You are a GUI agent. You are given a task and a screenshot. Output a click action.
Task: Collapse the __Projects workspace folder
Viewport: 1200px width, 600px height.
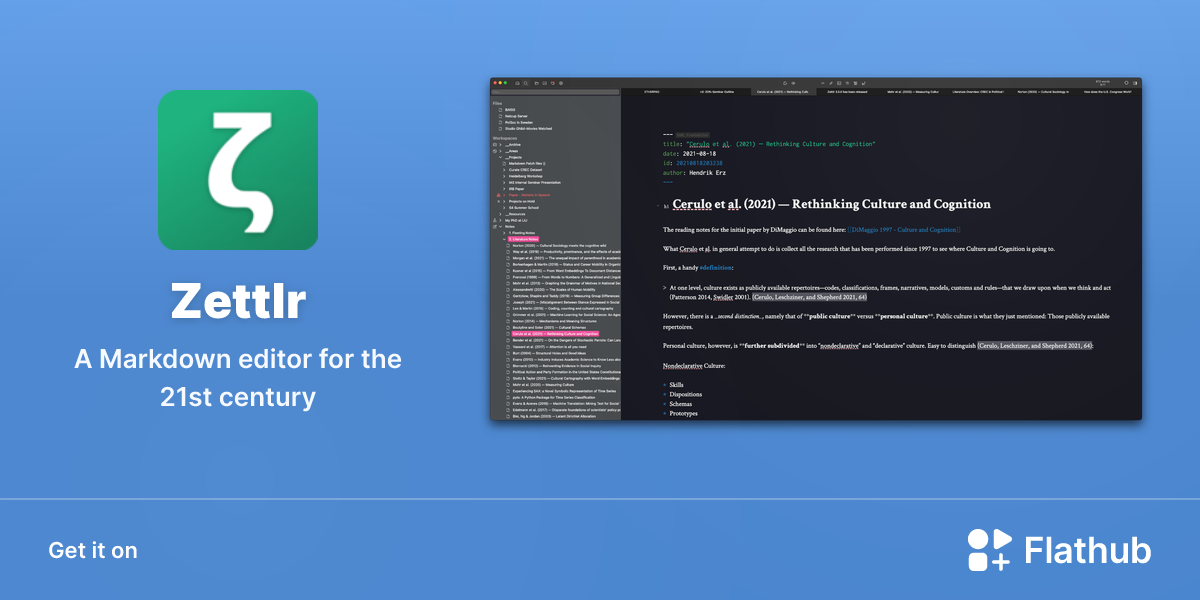[500, 157]
